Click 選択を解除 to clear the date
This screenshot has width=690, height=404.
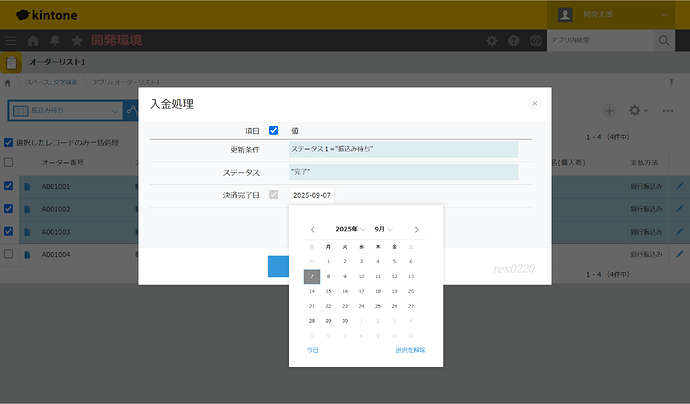pyautogui.click(x=410, y=350)
